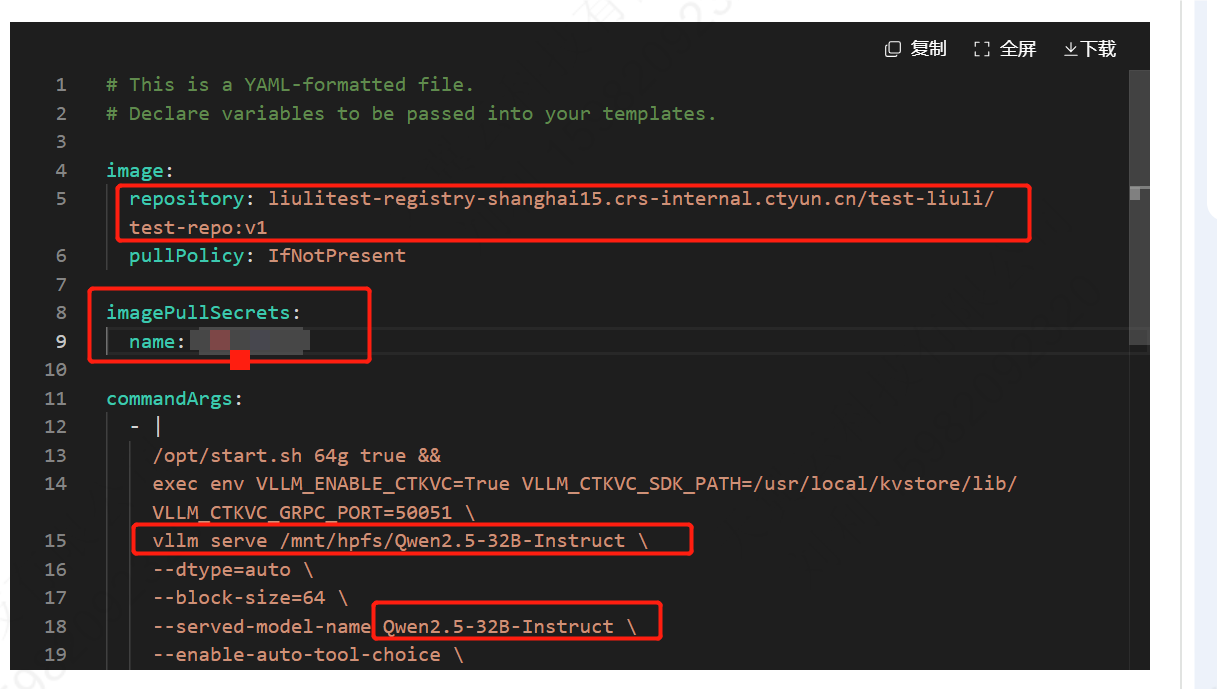Click the blurred name value on line 9
1217x689 pixels.
click(x=252, y=341)
